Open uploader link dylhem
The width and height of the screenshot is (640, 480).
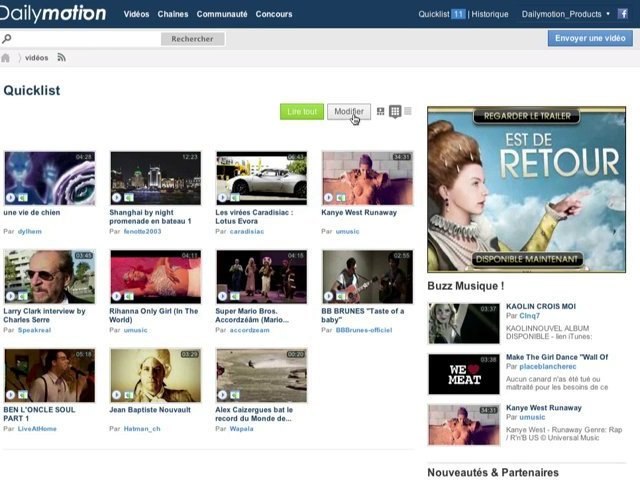(x=30, y=231)
